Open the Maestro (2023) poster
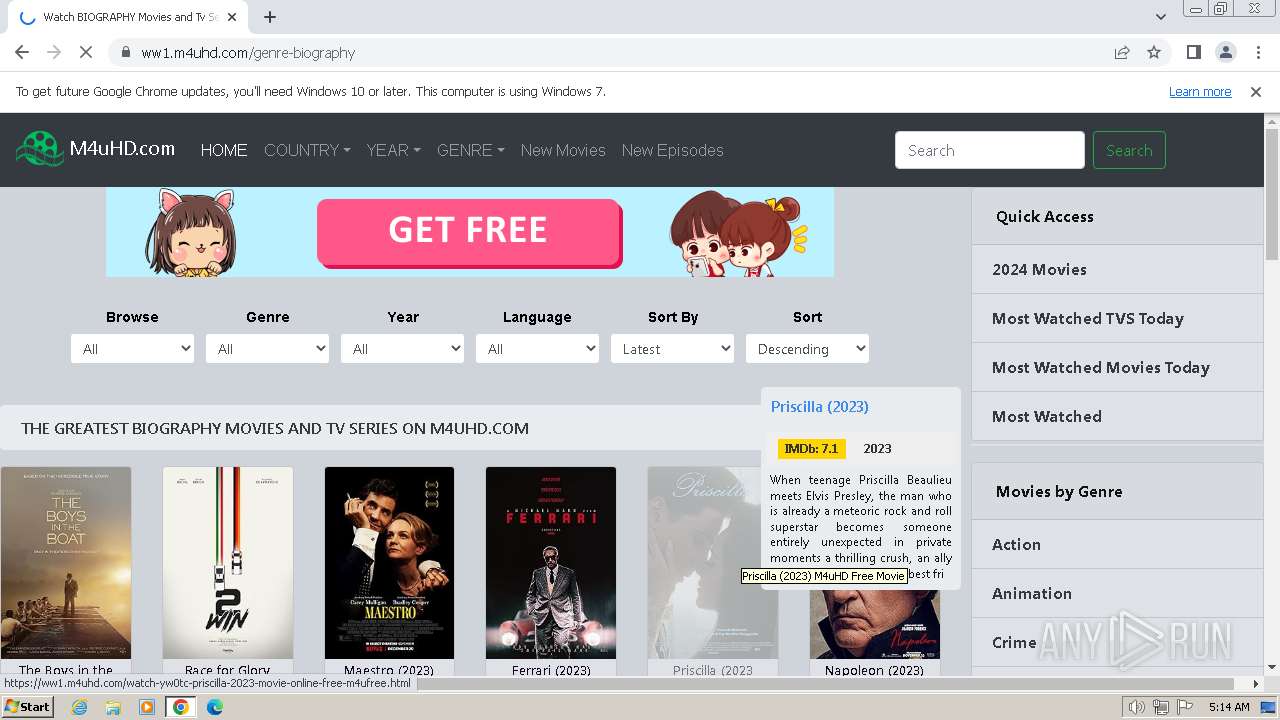The height and width of the screenshot is (720, 1280). click(x=389, y=563)
